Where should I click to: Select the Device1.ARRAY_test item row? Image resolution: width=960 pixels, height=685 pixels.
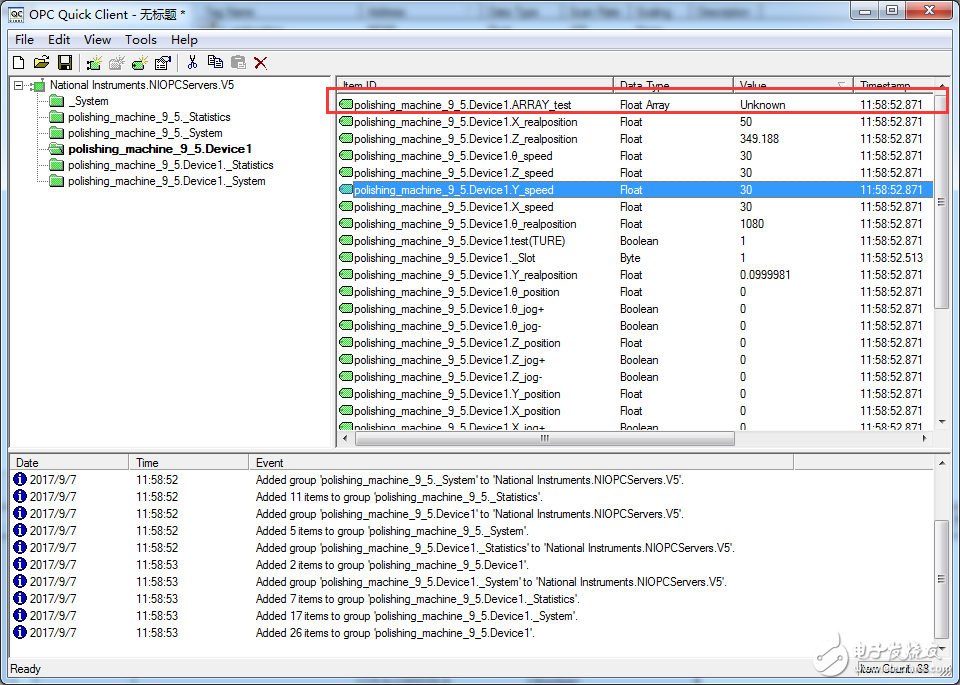click(636, 105)
